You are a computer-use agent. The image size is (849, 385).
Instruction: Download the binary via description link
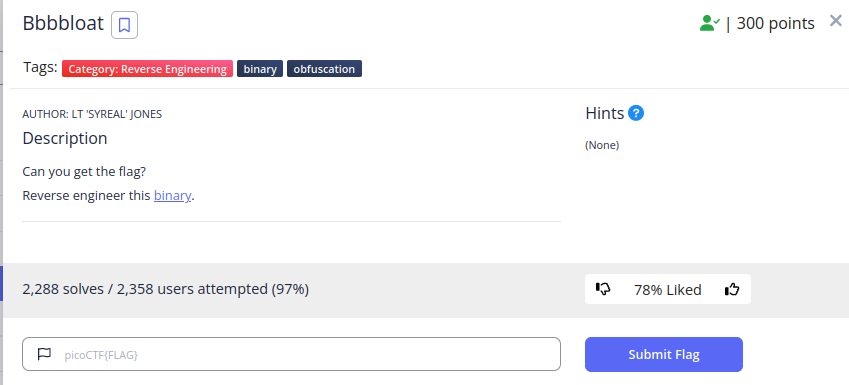tap(172, 195)
